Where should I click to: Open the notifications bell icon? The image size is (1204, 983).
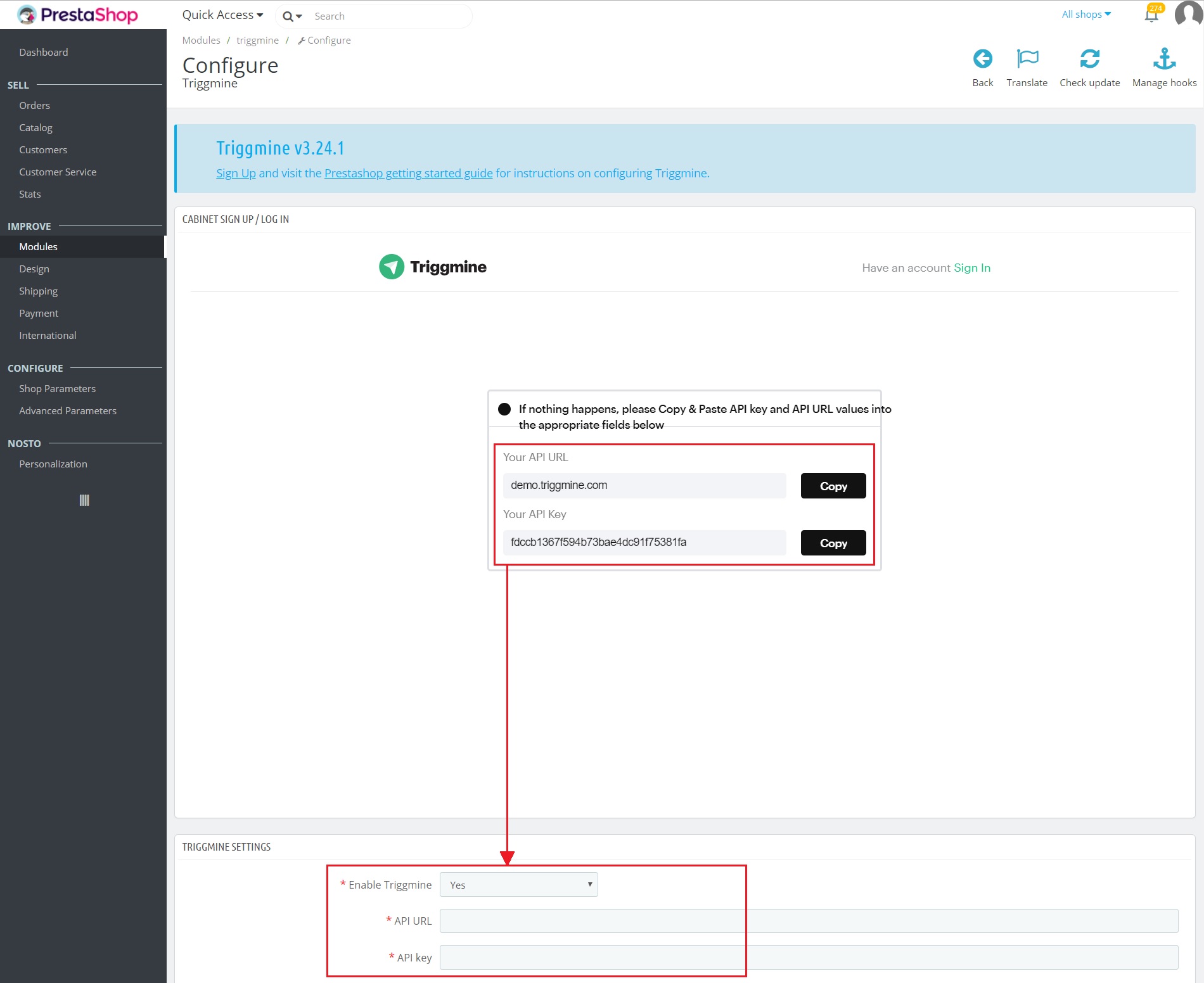pyautogui.click(x=1151, y=15)
